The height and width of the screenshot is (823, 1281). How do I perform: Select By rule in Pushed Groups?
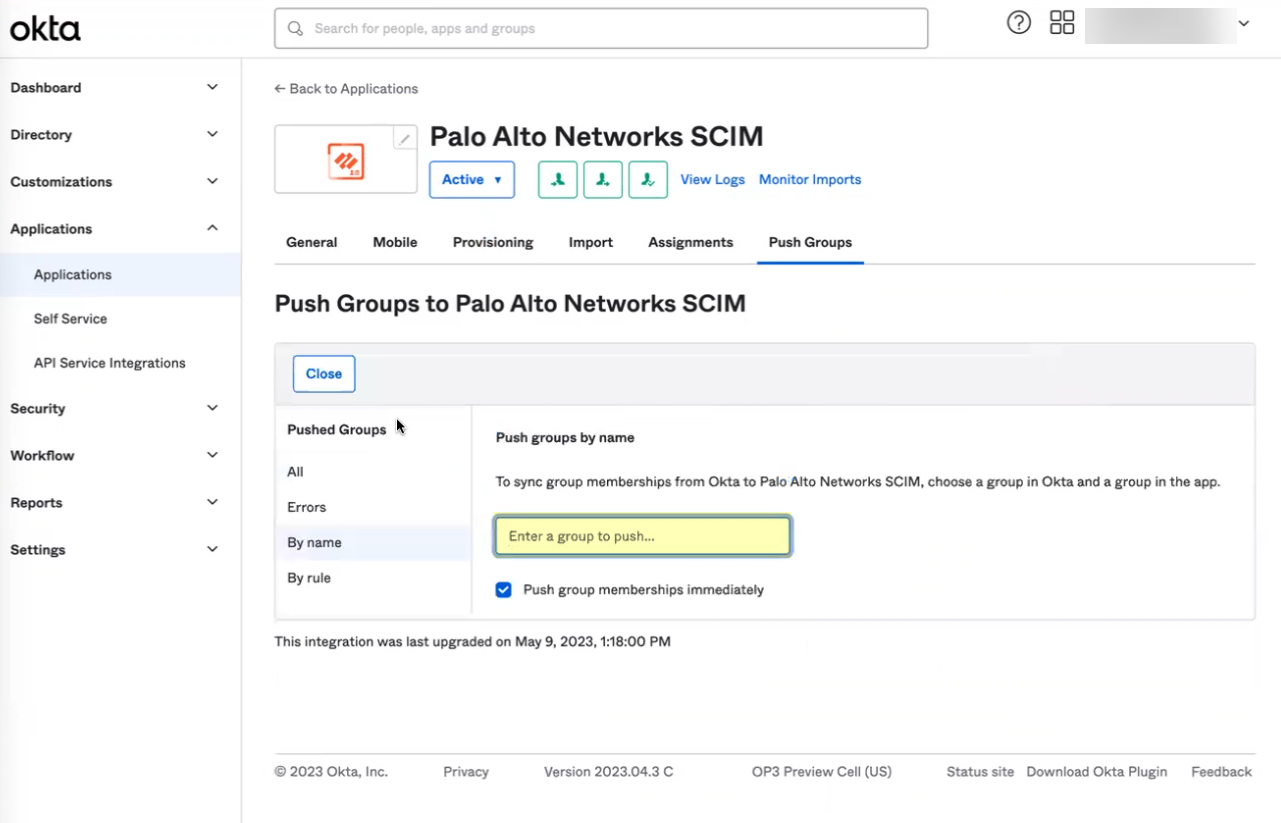click(x=309, y=578)
